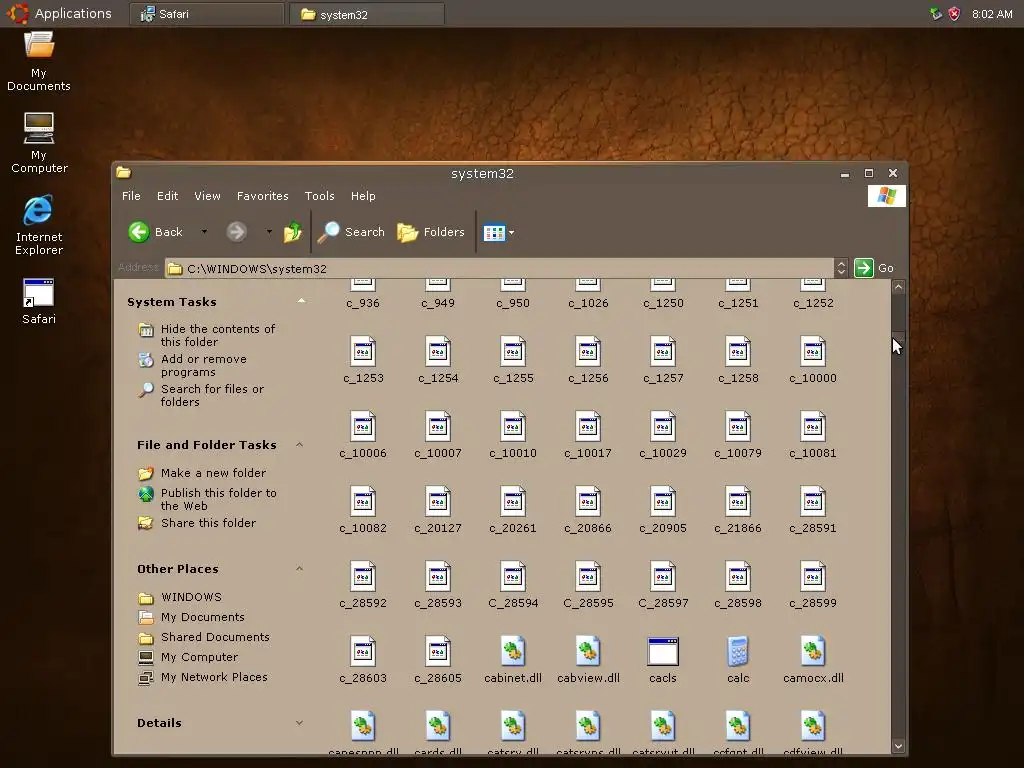
Task: Open the Edit menu
Action: click(167, 196)
